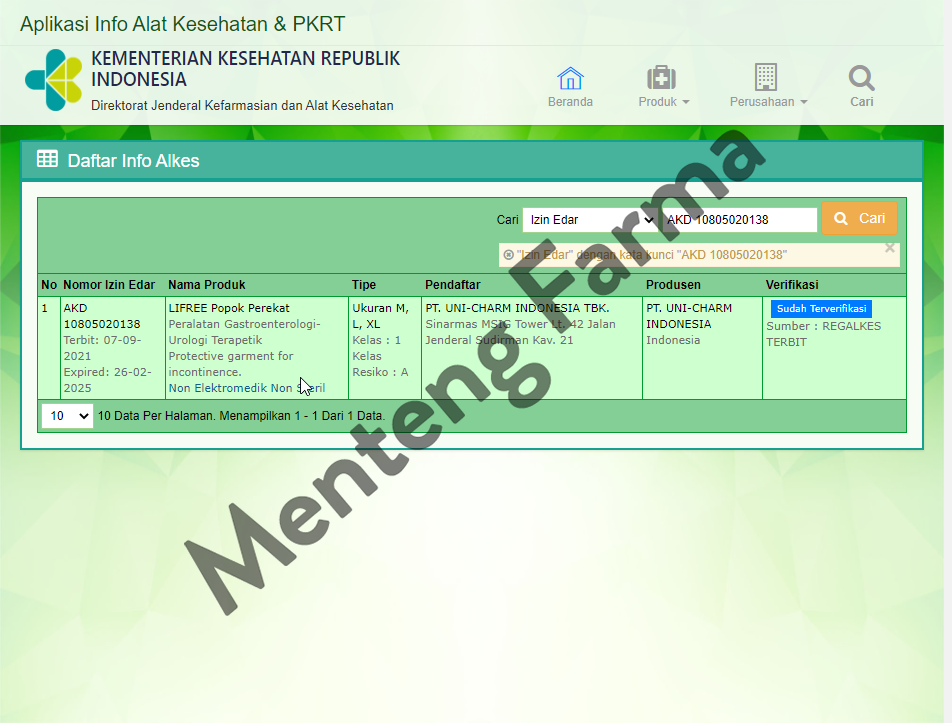The width and height of the screenshot is (952, 723).
Task: Click the circled remove-filter icon in keyword message
Action: point(508,254)
